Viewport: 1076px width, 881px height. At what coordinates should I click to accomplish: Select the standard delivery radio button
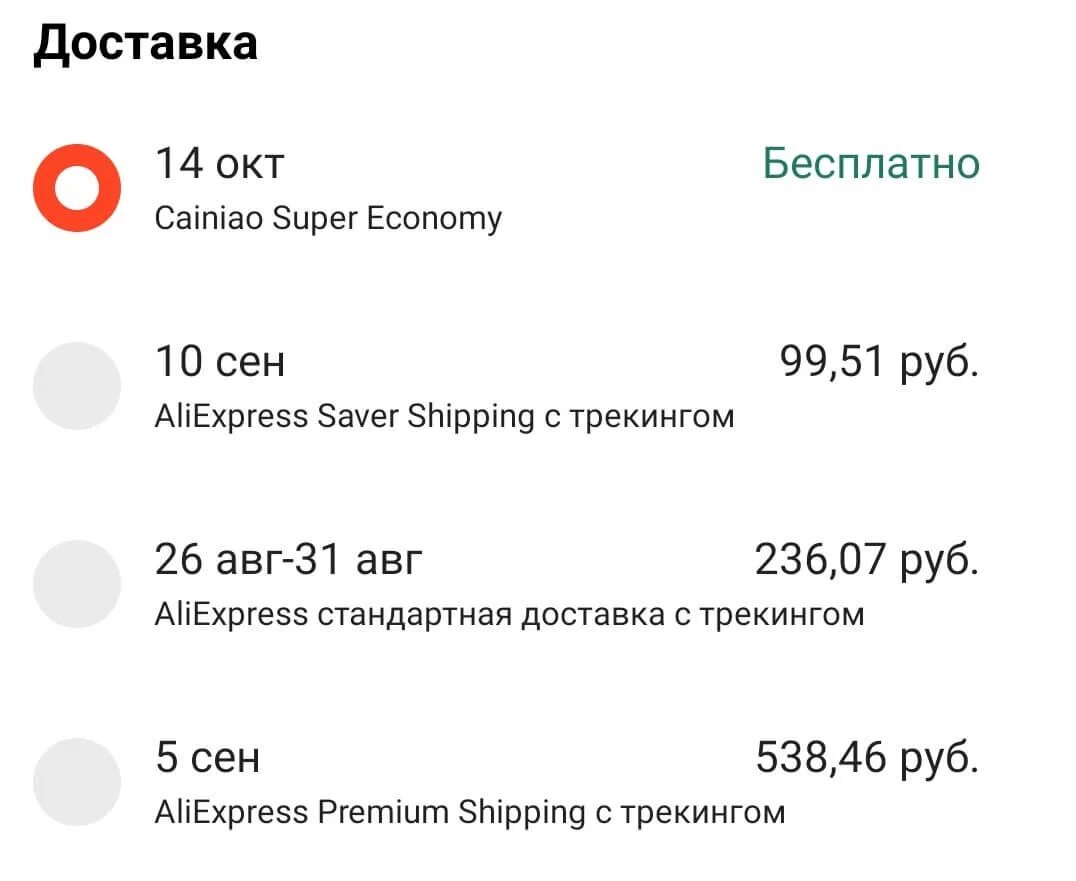coord(77,584)
